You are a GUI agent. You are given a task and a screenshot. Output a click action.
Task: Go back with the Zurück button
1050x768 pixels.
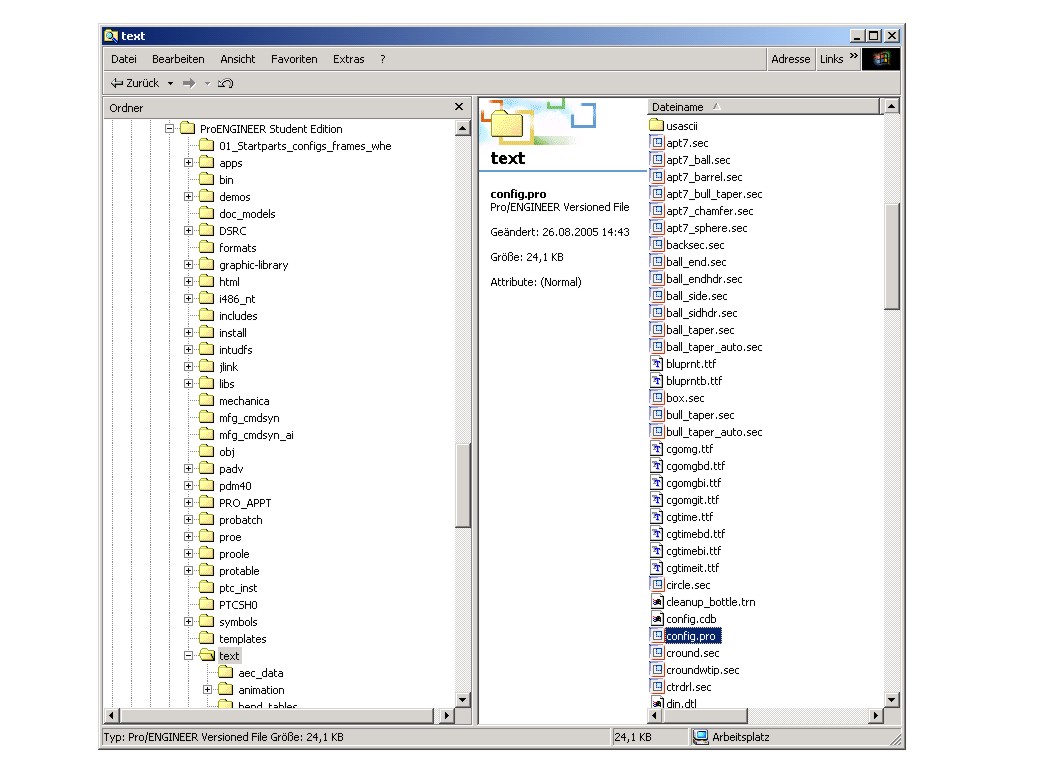tap(135, 83)
